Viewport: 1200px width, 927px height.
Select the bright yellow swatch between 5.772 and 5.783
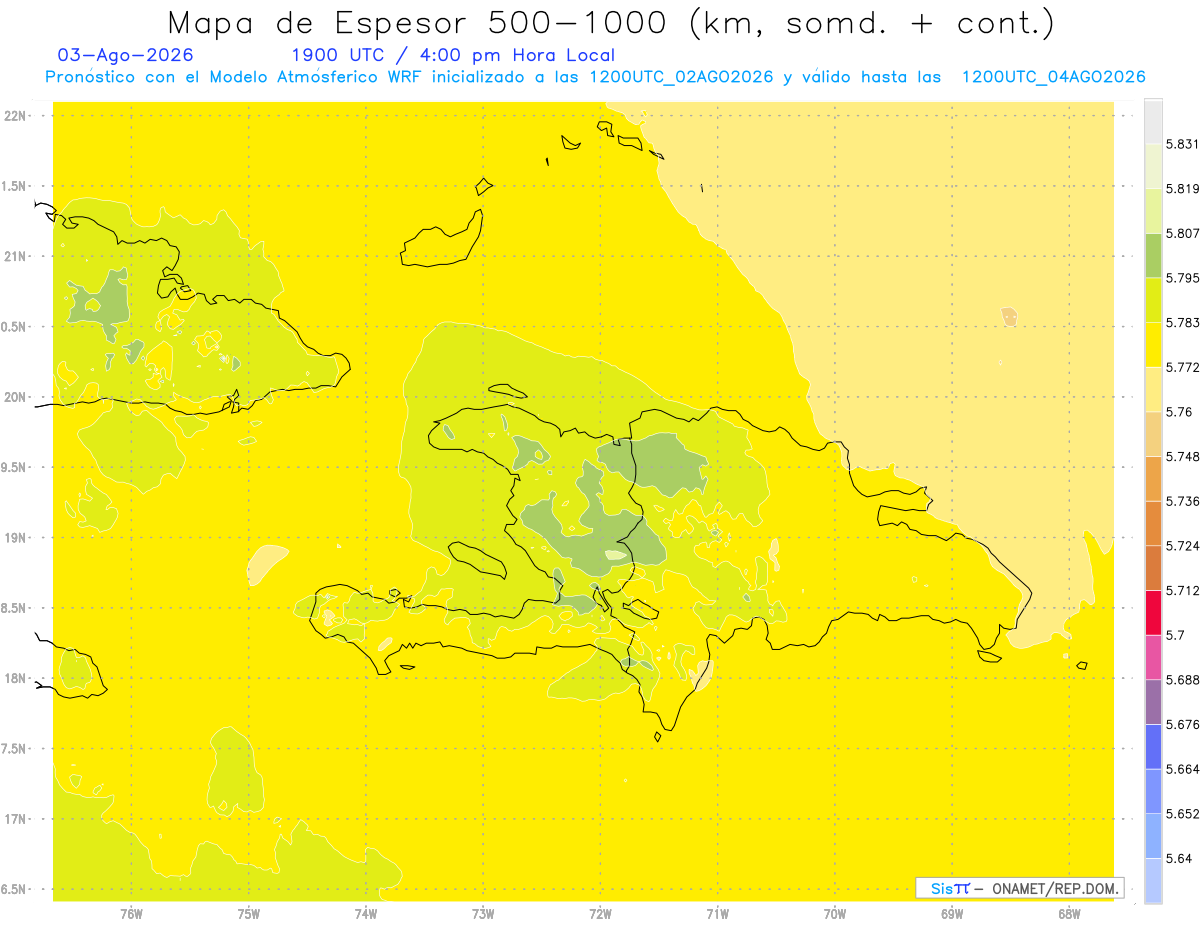point(1153,345)
